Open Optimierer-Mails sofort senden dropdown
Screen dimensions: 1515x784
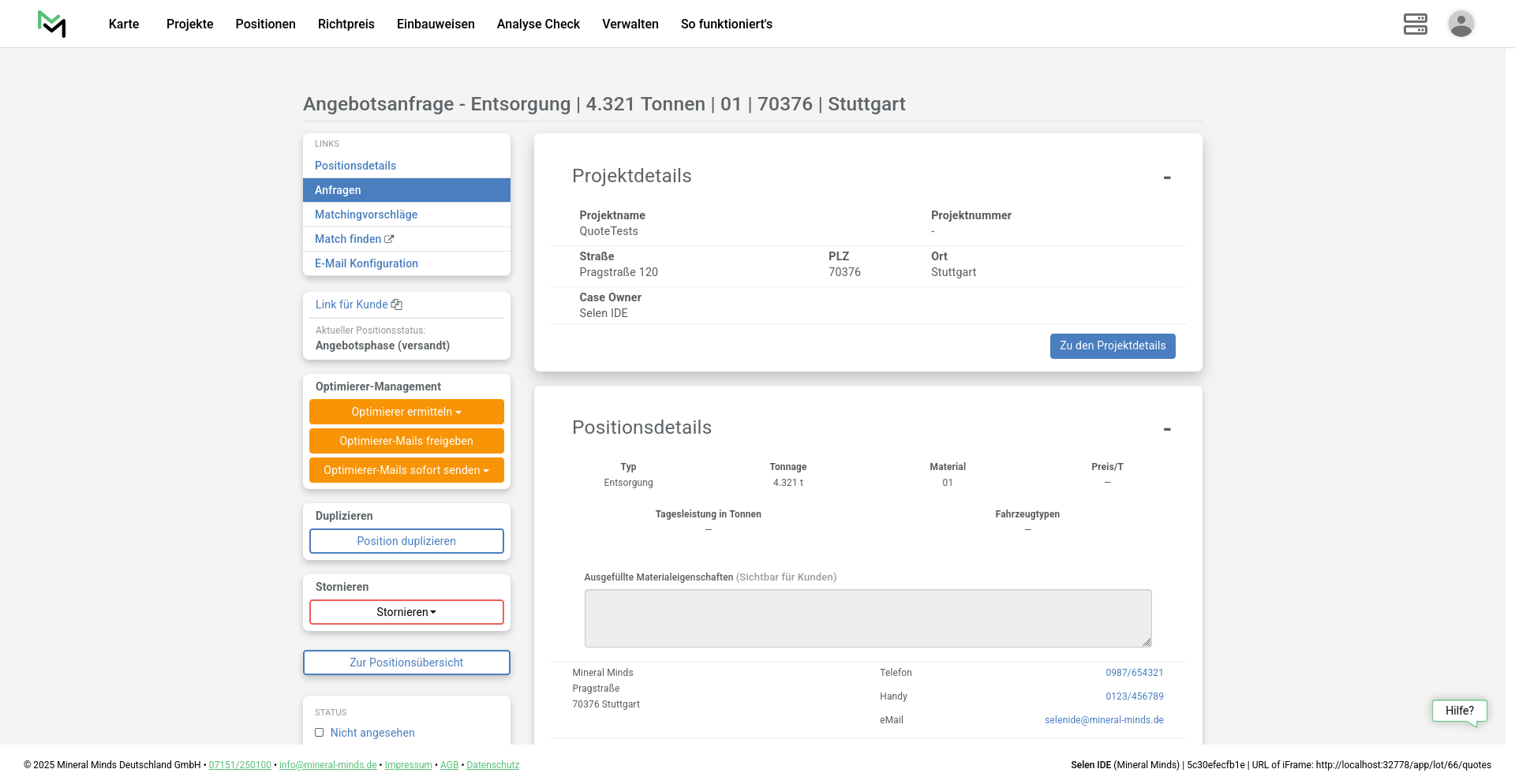click(406, 470)
